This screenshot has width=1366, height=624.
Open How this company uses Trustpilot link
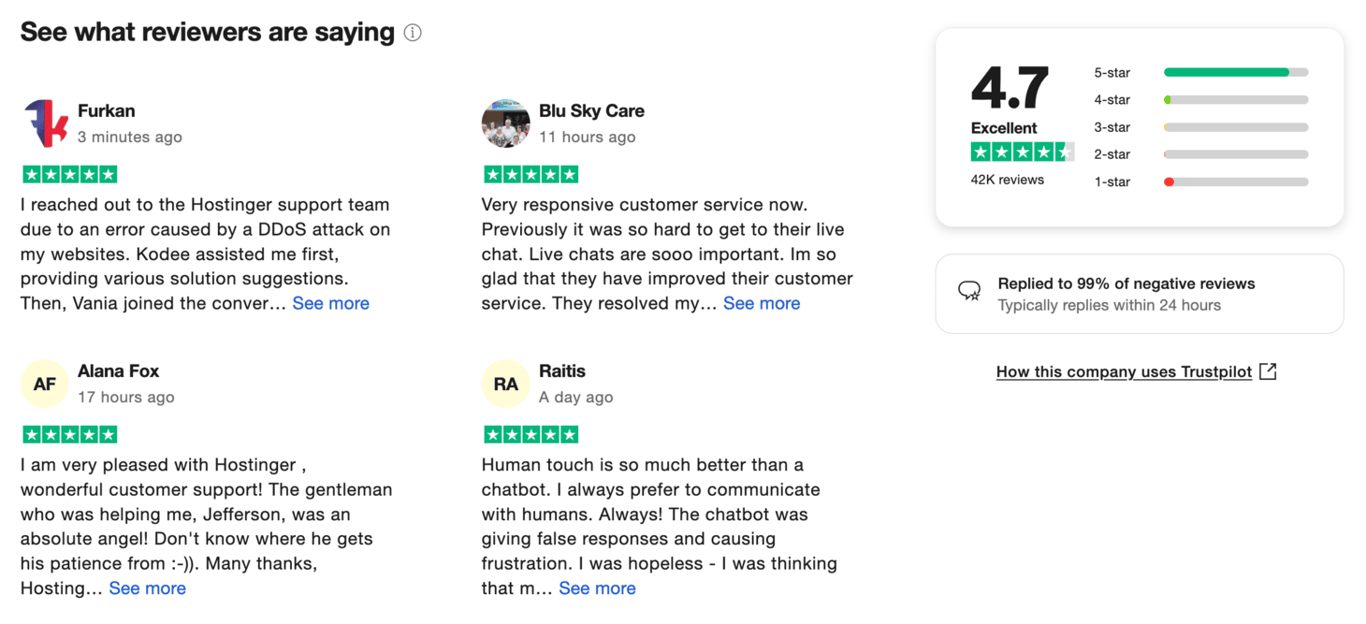[1122, 370]
